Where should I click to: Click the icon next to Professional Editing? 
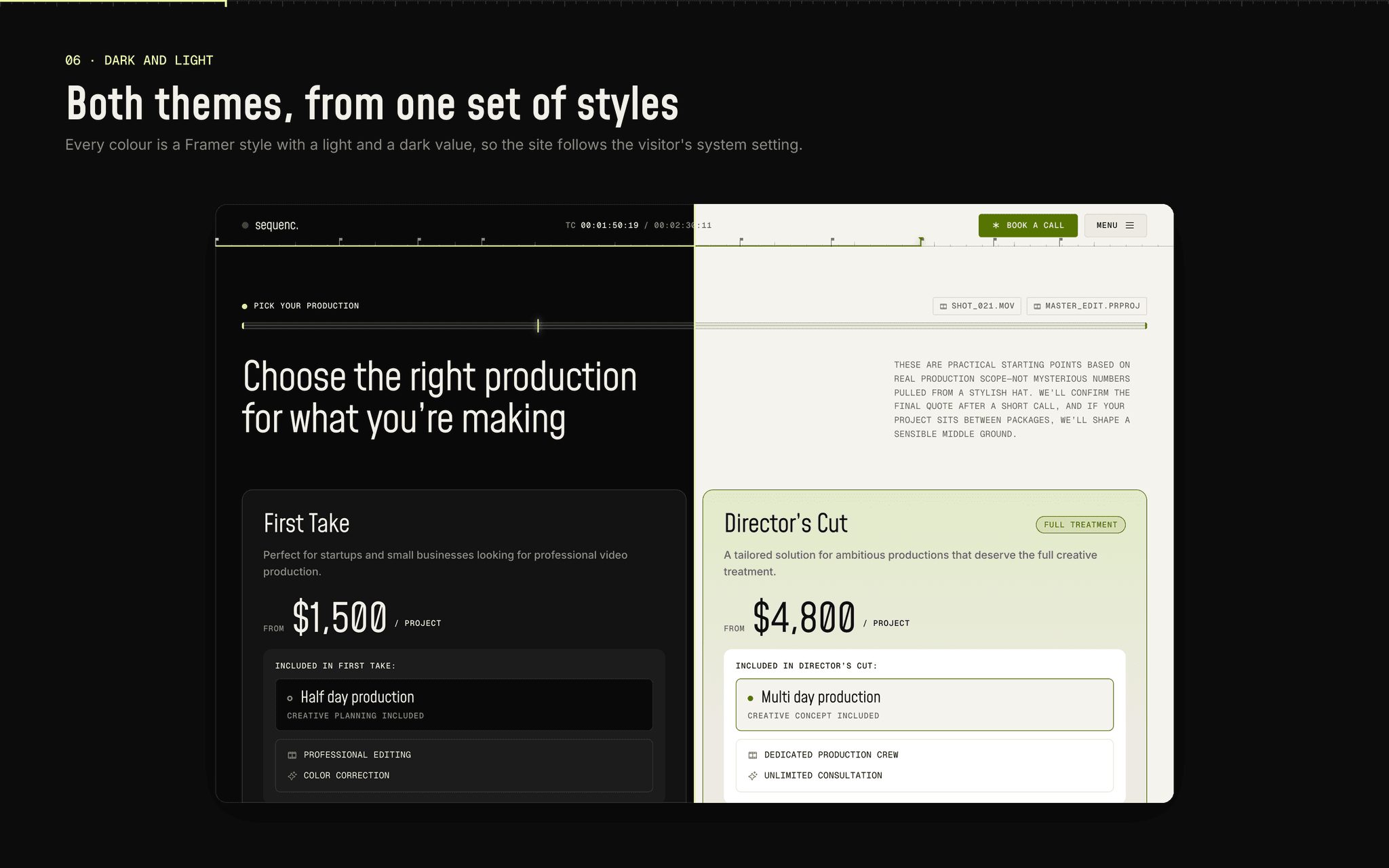[x=292, y=755]
